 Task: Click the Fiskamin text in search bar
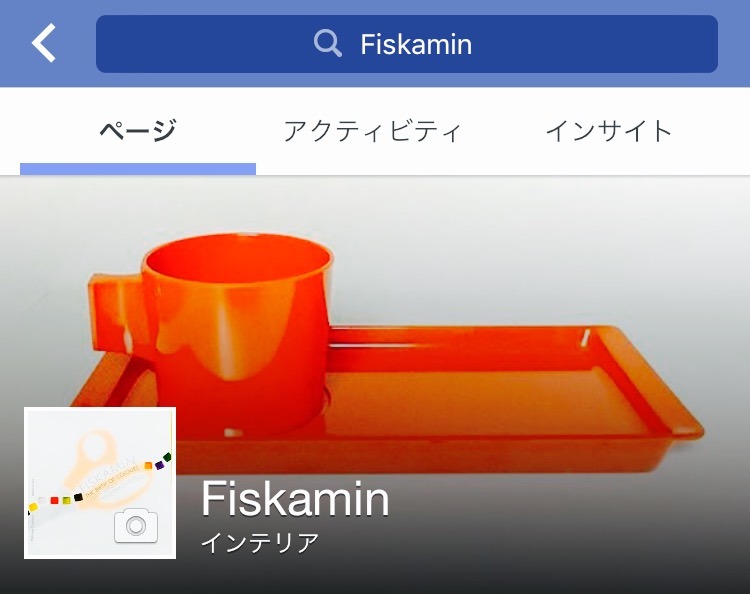[x=416, y=44]
